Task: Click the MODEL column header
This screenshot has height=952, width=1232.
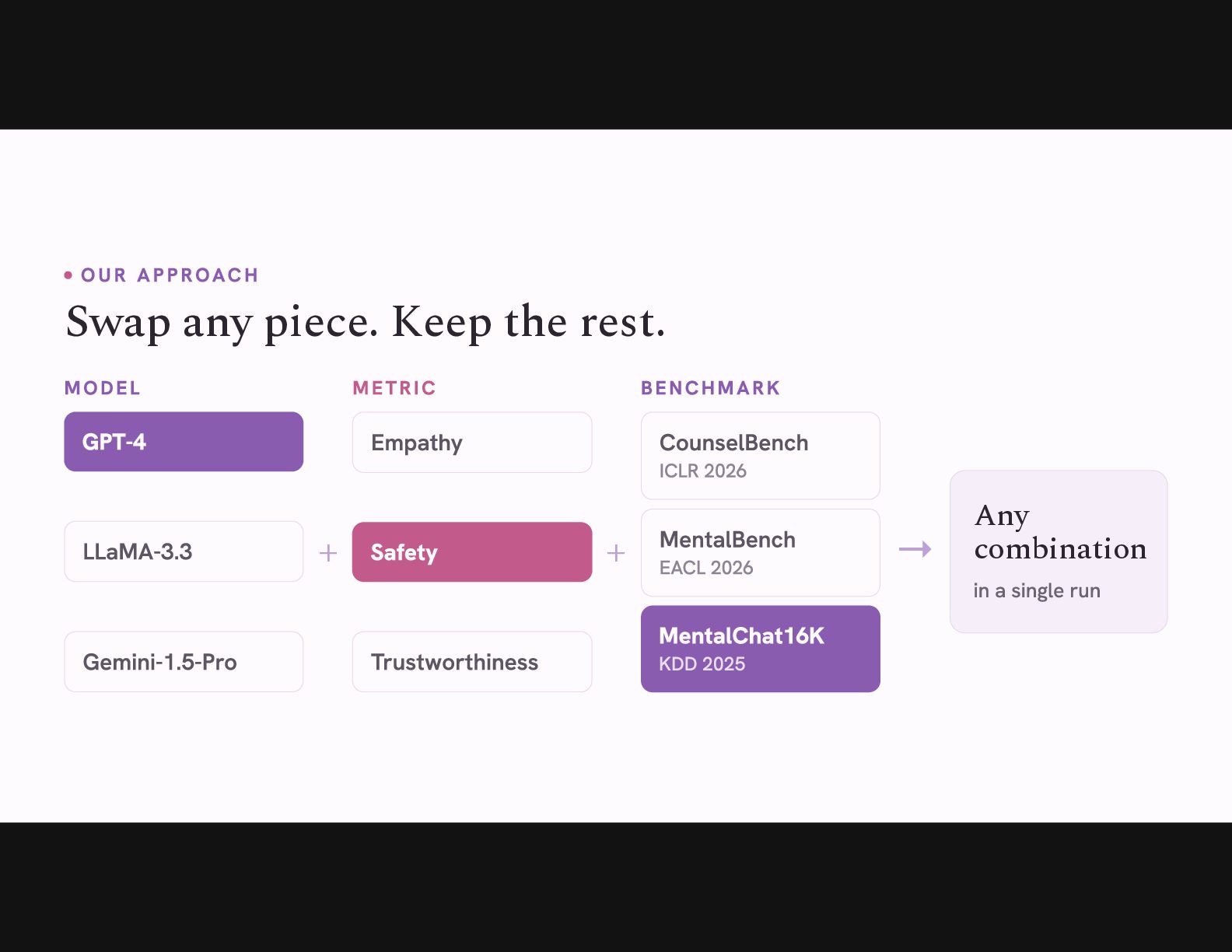Action: tap(103, 388)
